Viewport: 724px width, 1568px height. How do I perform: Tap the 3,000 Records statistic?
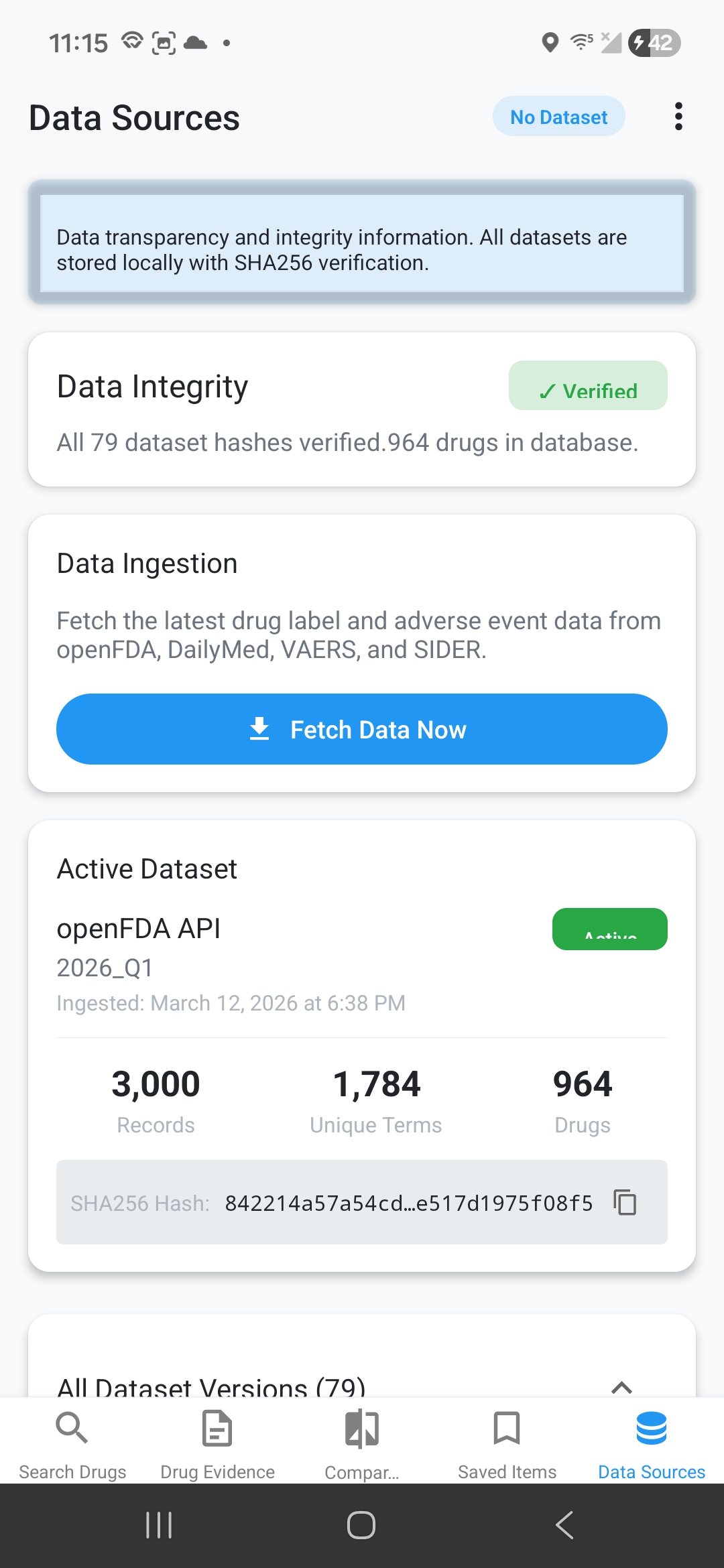point(156,1099)
